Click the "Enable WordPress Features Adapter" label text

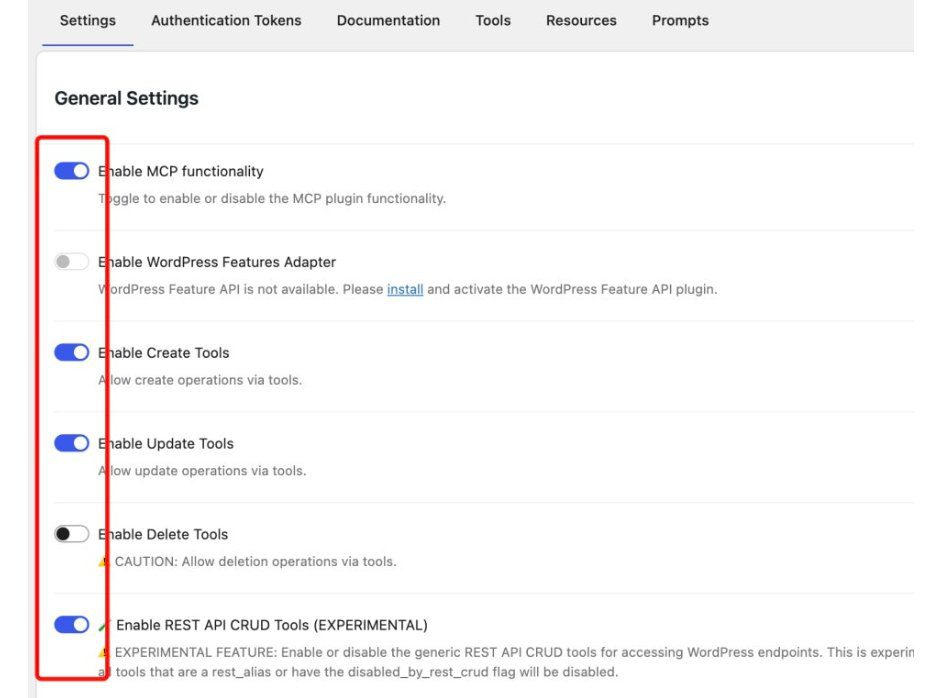(x=217, y=262)
